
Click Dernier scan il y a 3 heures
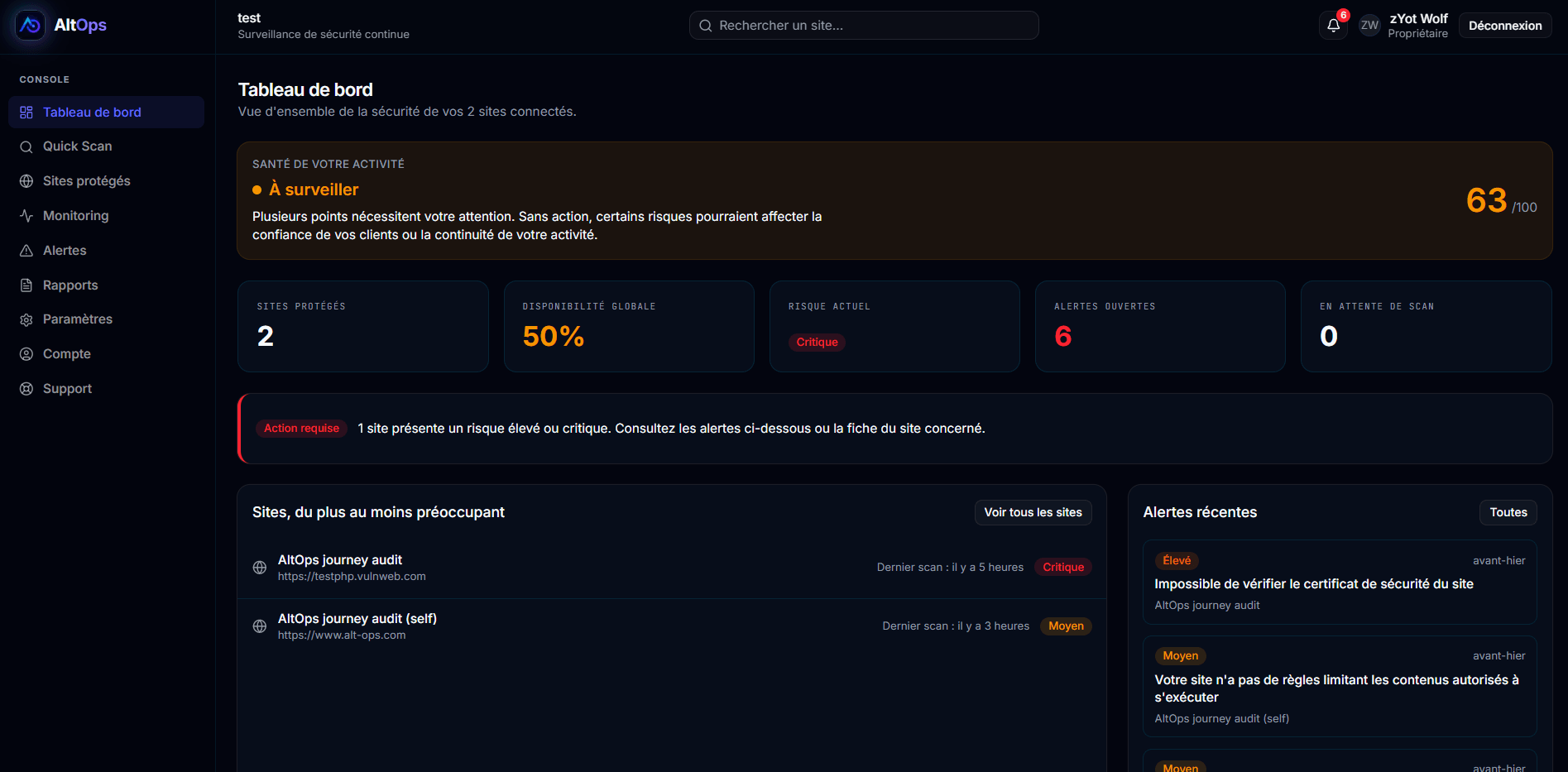956,626
